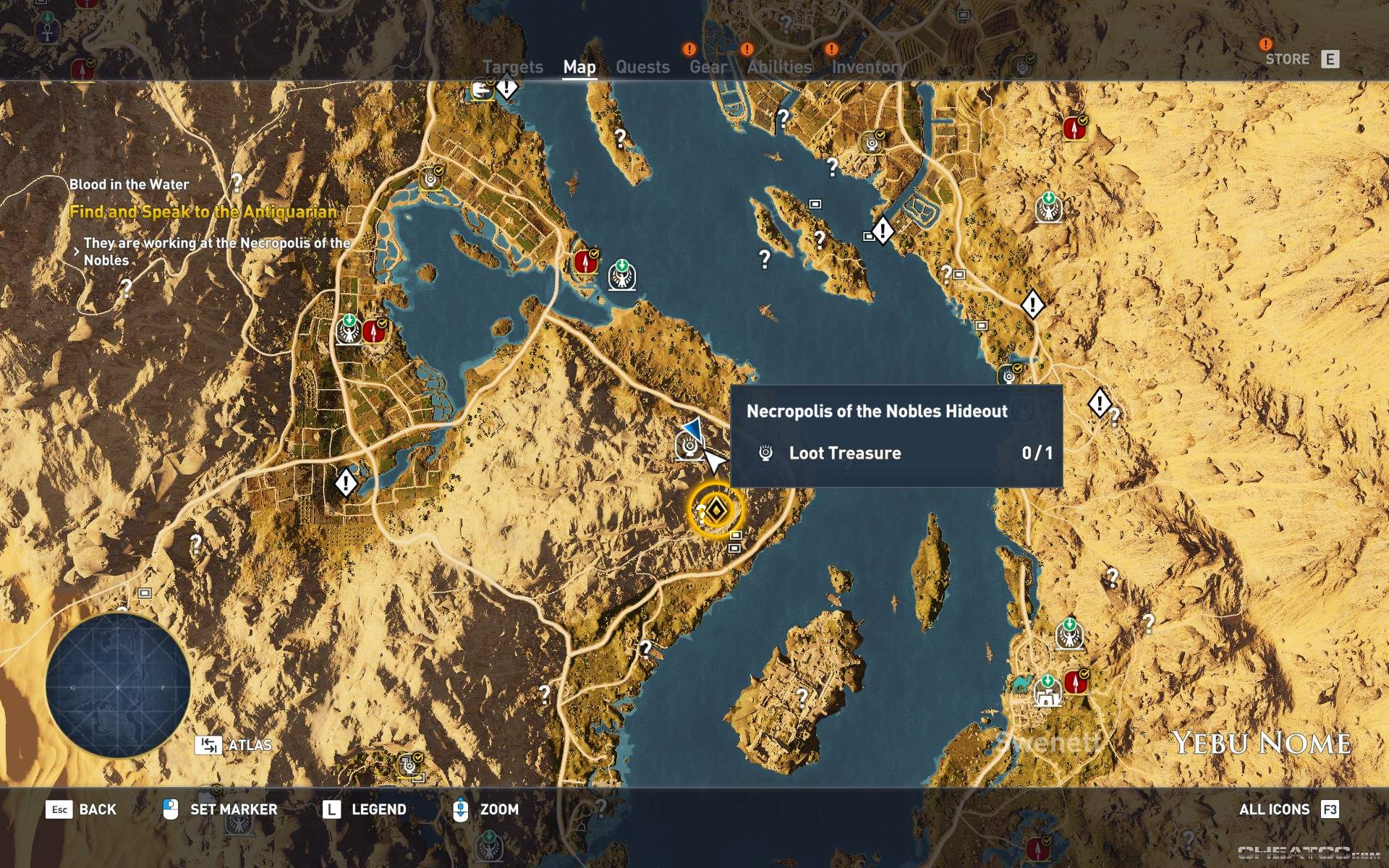Image resolution: width=1389 pixels, height=868 pixels.
Task: Select the side quest marker near the farmland southwest
Action: (346, 482)
